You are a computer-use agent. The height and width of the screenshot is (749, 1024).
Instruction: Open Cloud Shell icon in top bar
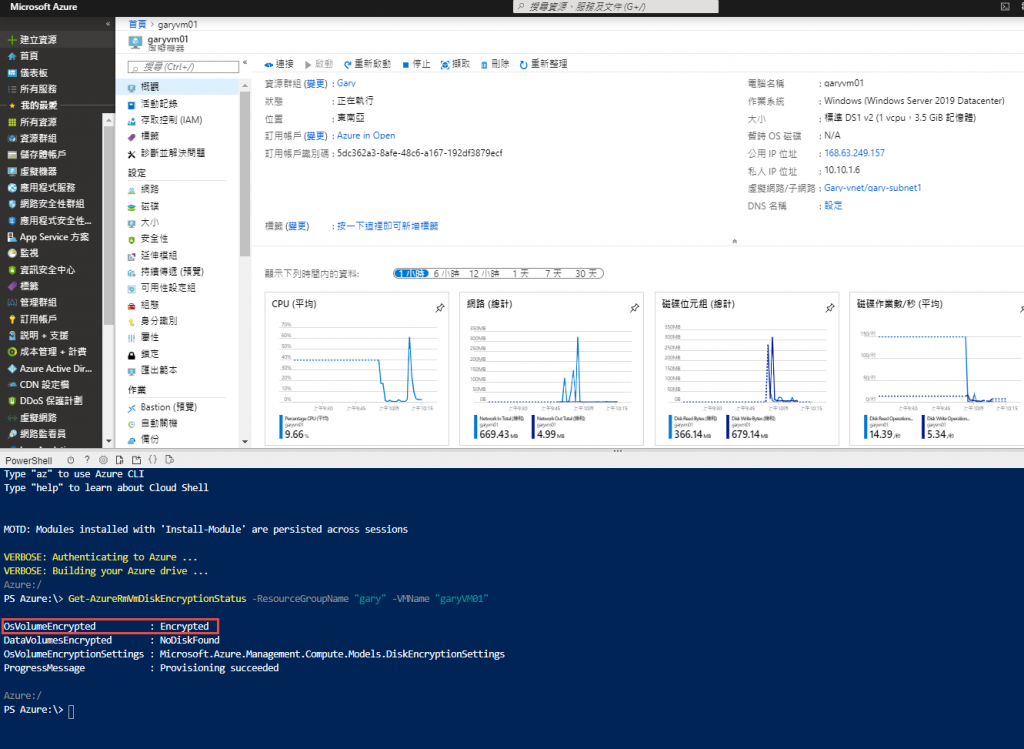pos(1005,7)
